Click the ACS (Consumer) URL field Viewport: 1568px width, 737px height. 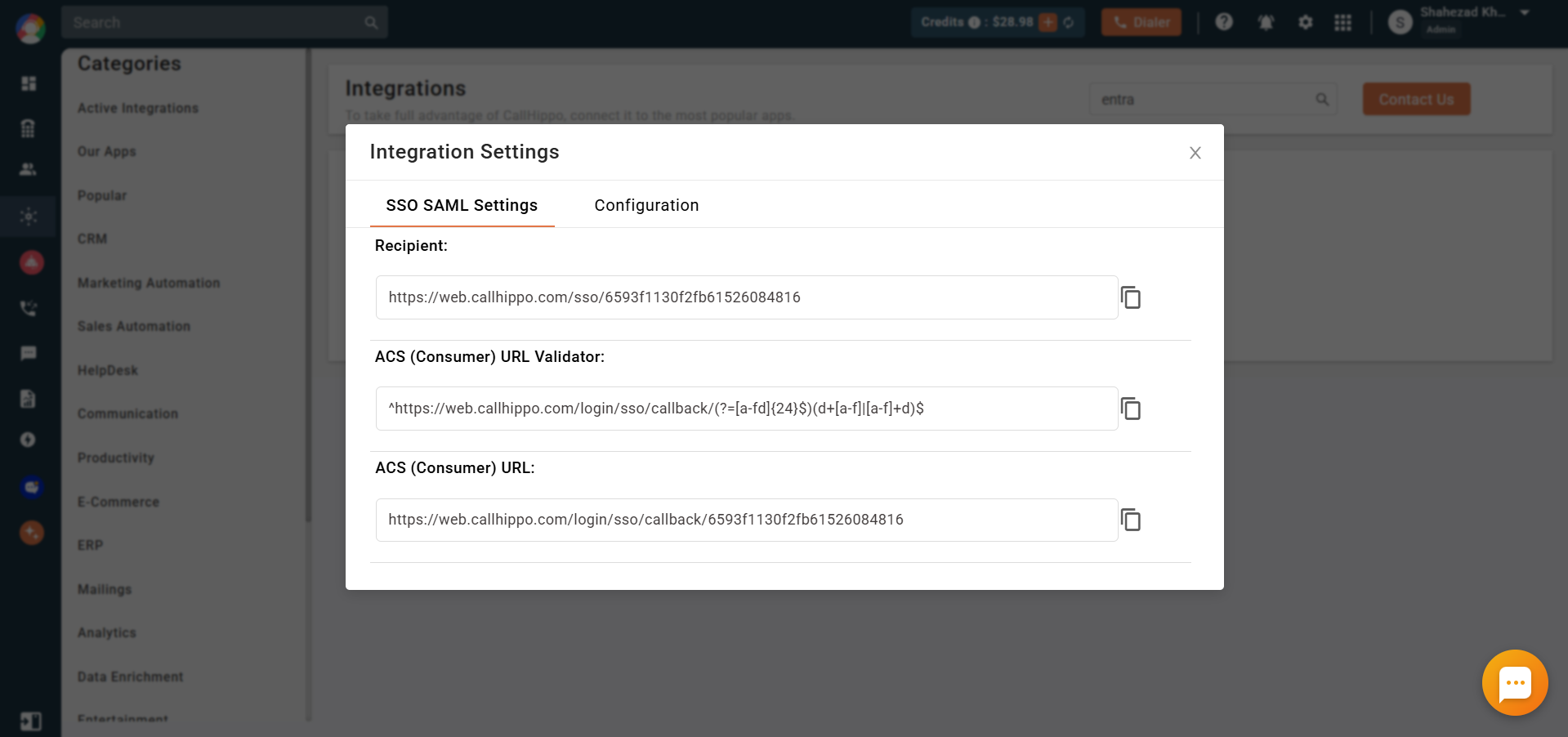pyautogui.click(x=747, y=520)
